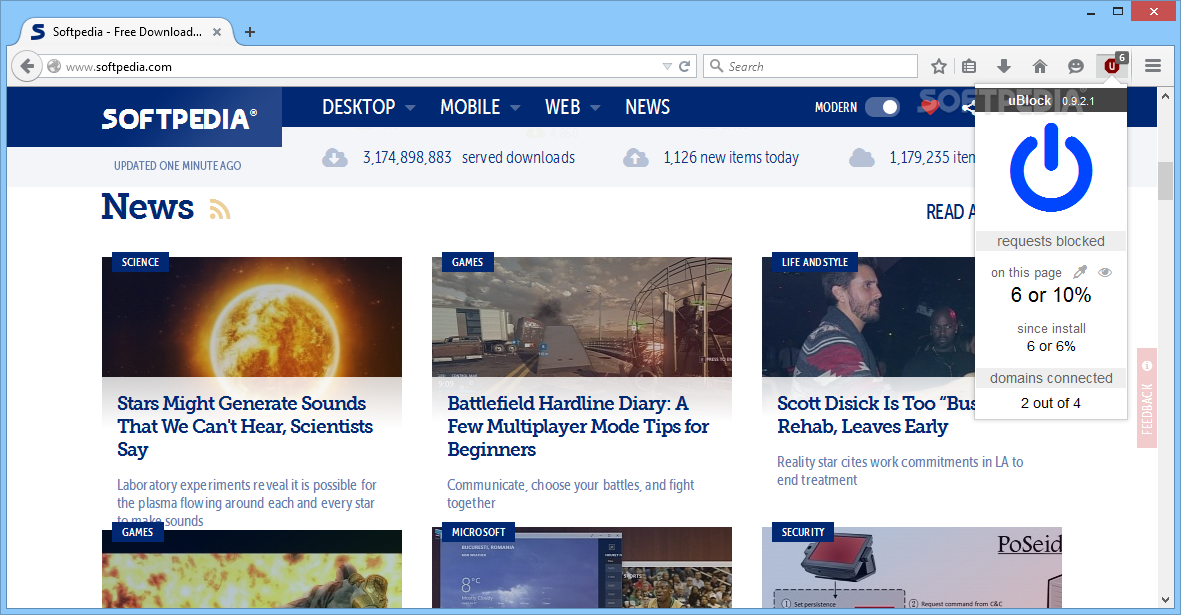Image resolution: width=1181 pixels, height=615 pixels.
Task: Click the News heading
Action: click(148, 206)
